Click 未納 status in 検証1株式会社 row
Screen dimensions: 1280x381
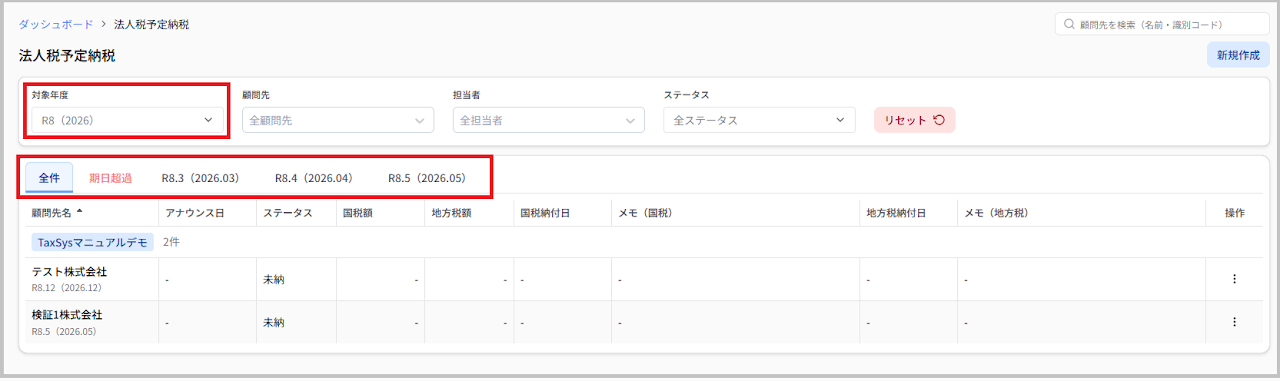click(x=273, y=322)
